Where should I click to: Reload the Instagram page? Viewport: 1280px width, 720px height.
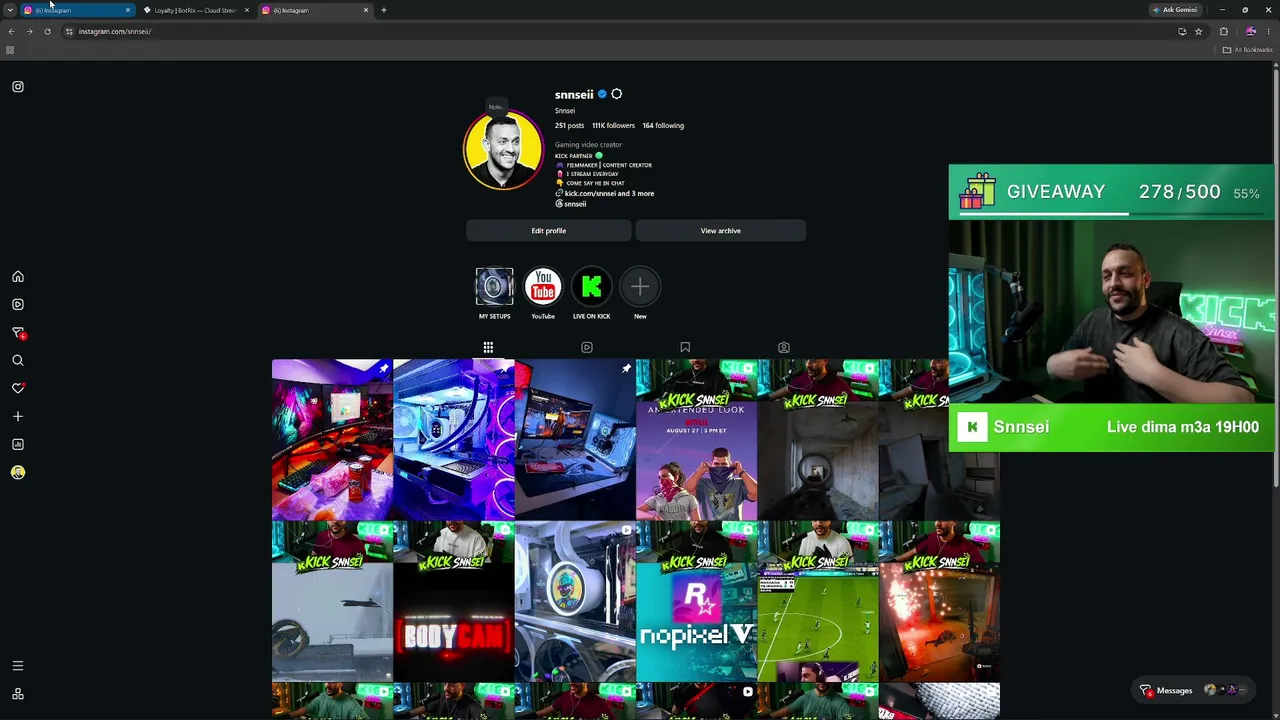point(47,31)
